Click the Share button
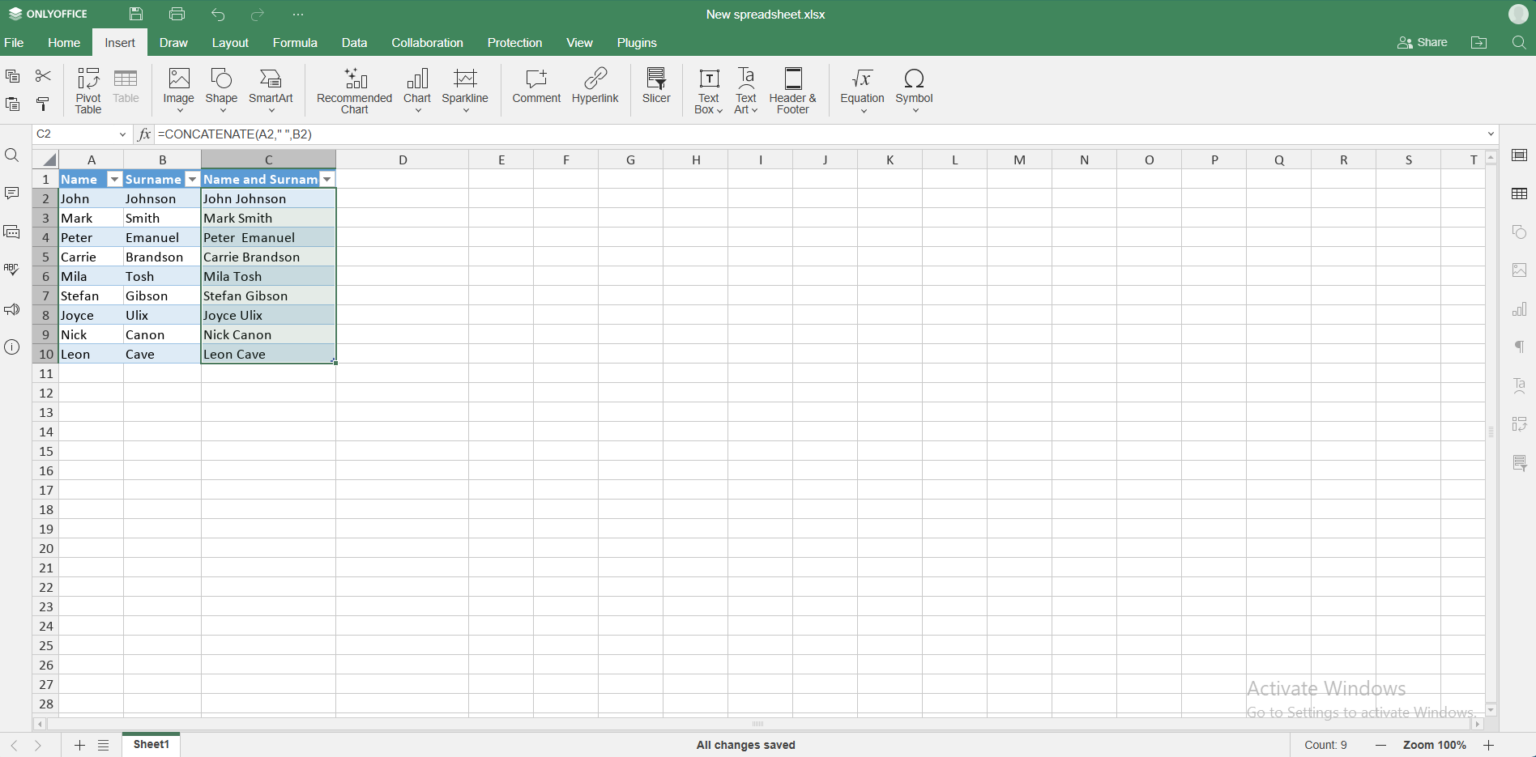The width and height of the screenshot is (1536, 757). point(1422,42)
